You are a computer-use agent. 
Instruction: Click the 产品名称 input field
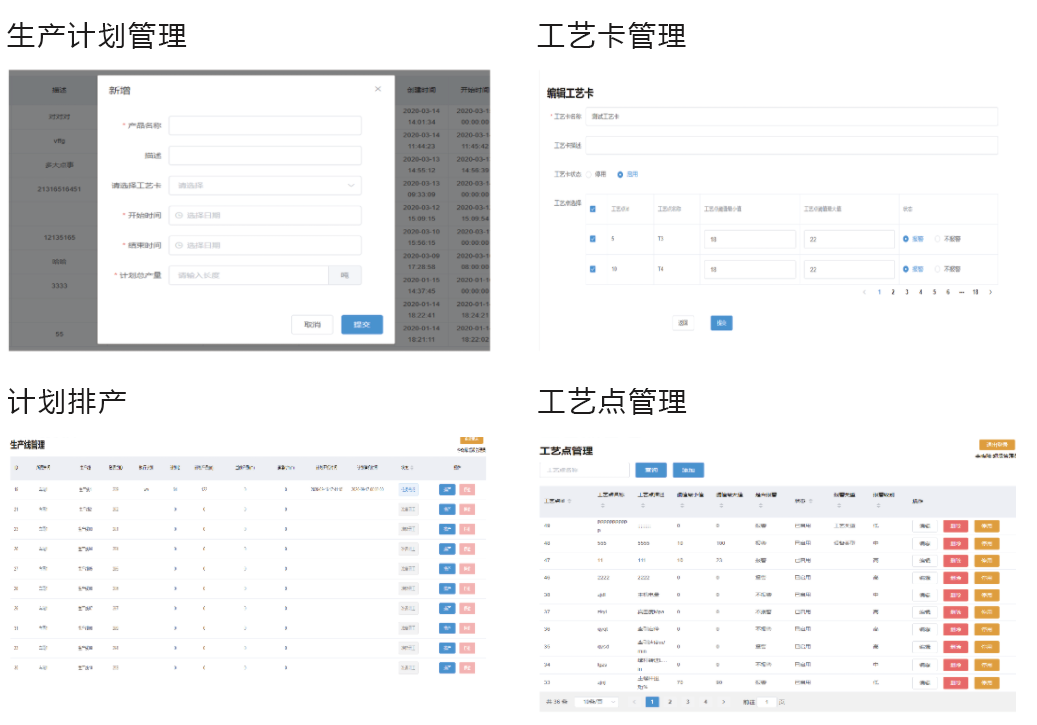pyautogui.click(x=265, y=126)
